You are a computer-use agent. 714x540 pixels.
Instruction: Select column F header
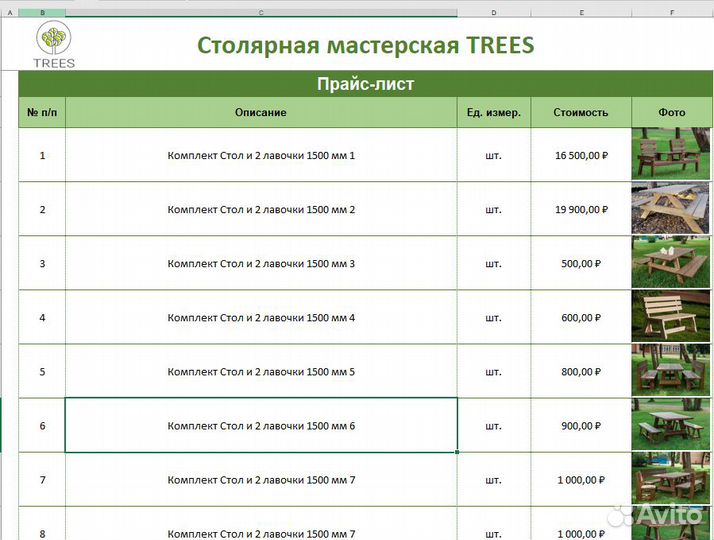[671, 13]
